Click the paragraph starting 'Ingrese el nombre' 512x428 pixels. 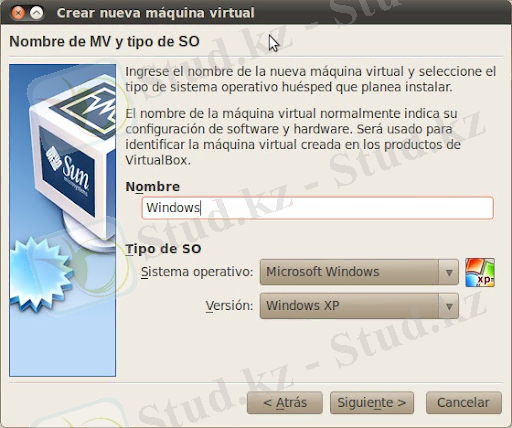tap(311, 79)
